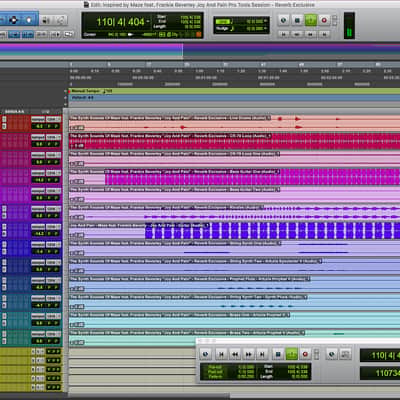Viewport: 400px width, 400px height.
Task: Click play in the floating Transport window
Action: [x=291, y=354]
